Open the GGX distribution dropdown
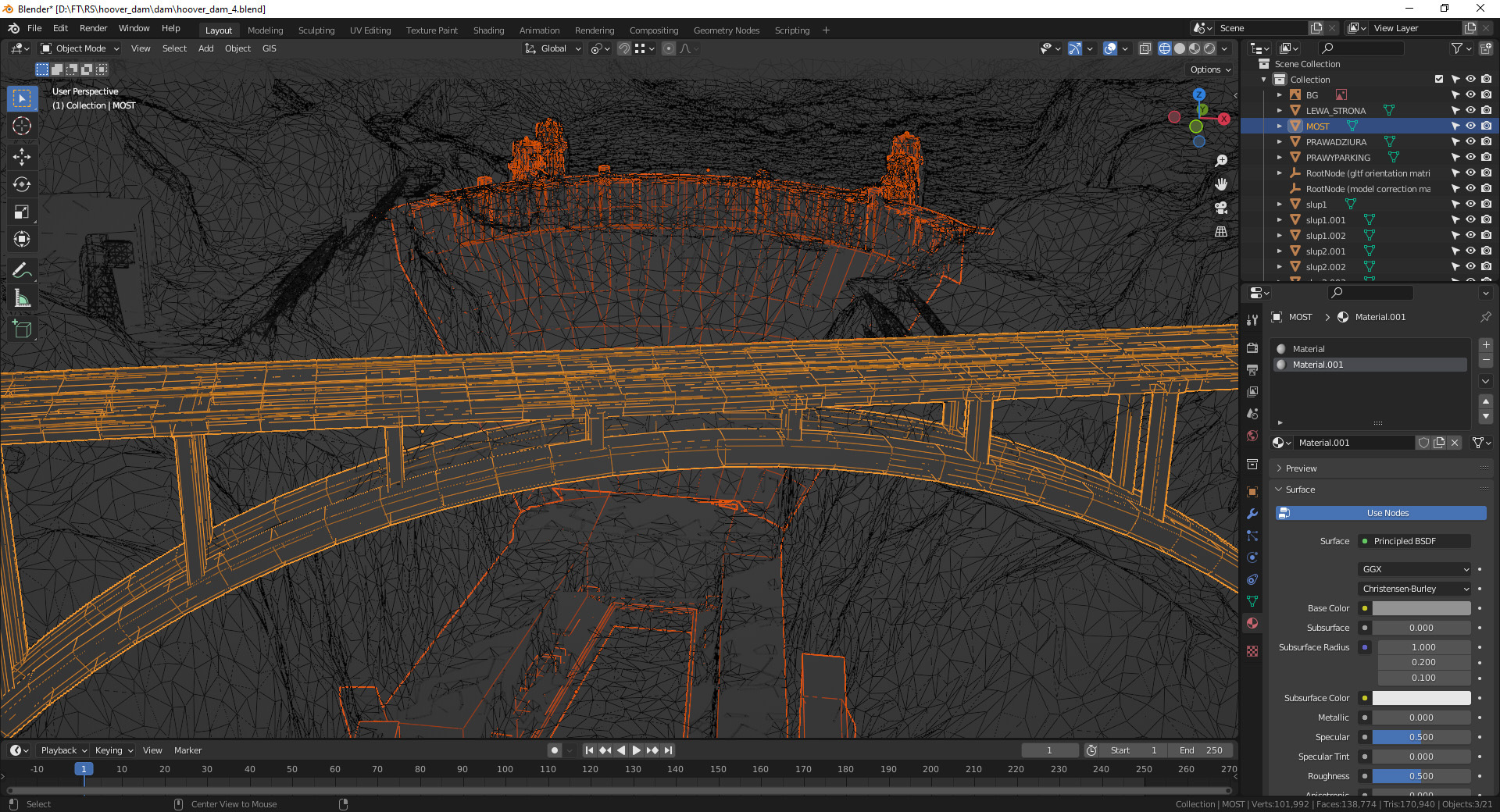Image resolution: width=1500 pixels, height=812 pixels. coord(1415,569)
